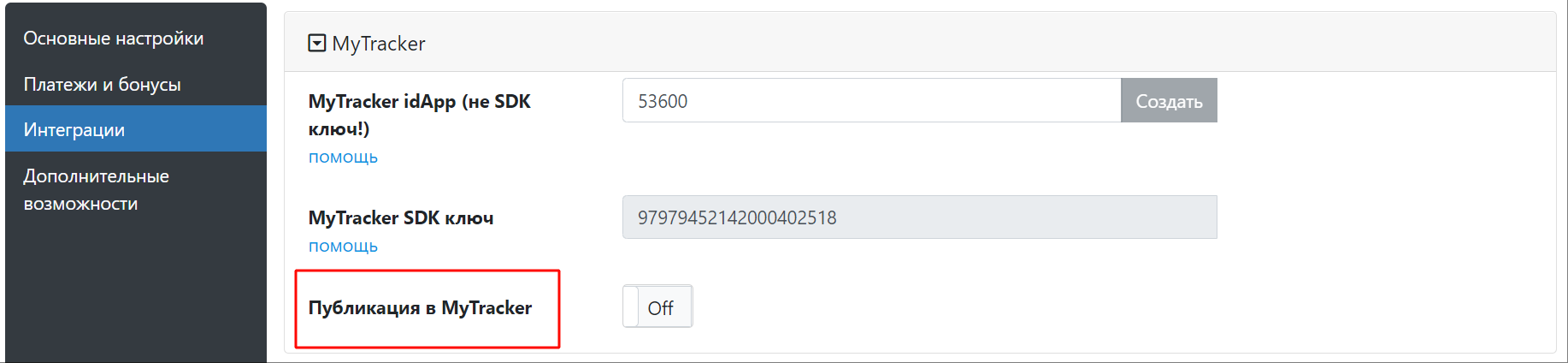The image size is (1568, 363).
Task: Click the Публикация в MyTracker label
Action: (420, 307)
